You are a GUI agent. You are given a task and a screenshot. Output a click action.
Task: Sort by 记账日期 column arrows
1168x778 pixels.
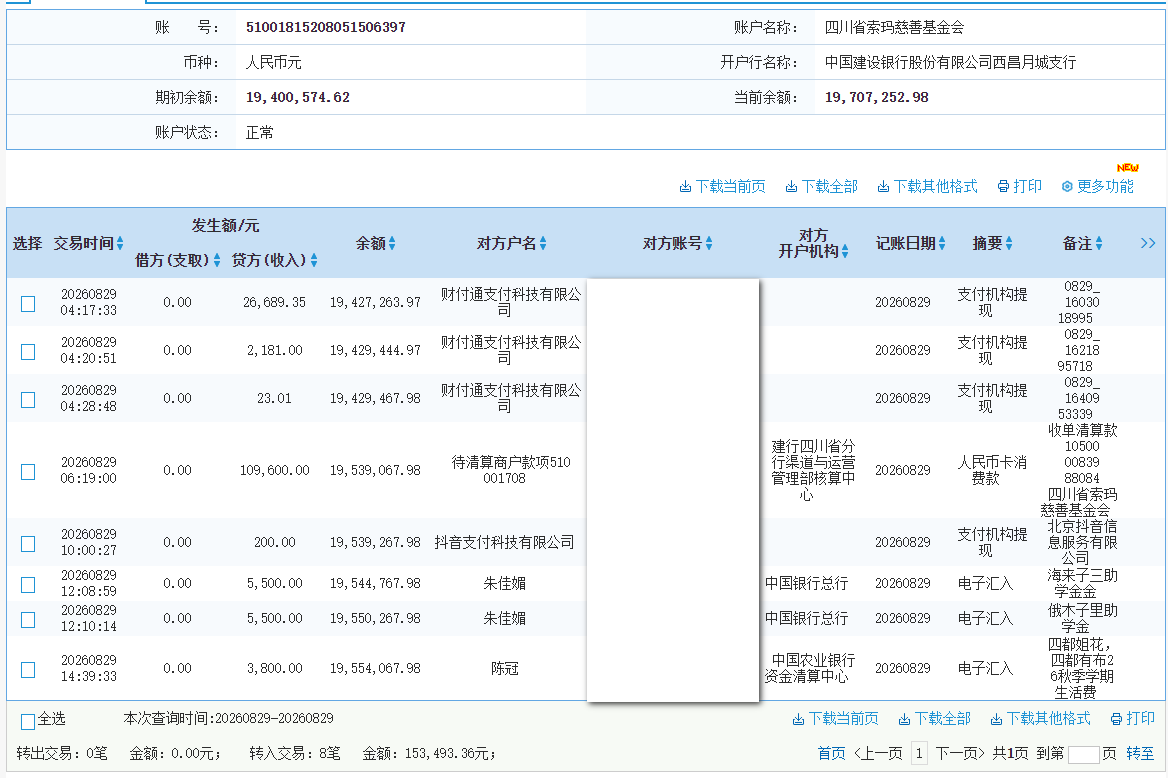pyautogui.click(x=942, y=244)
